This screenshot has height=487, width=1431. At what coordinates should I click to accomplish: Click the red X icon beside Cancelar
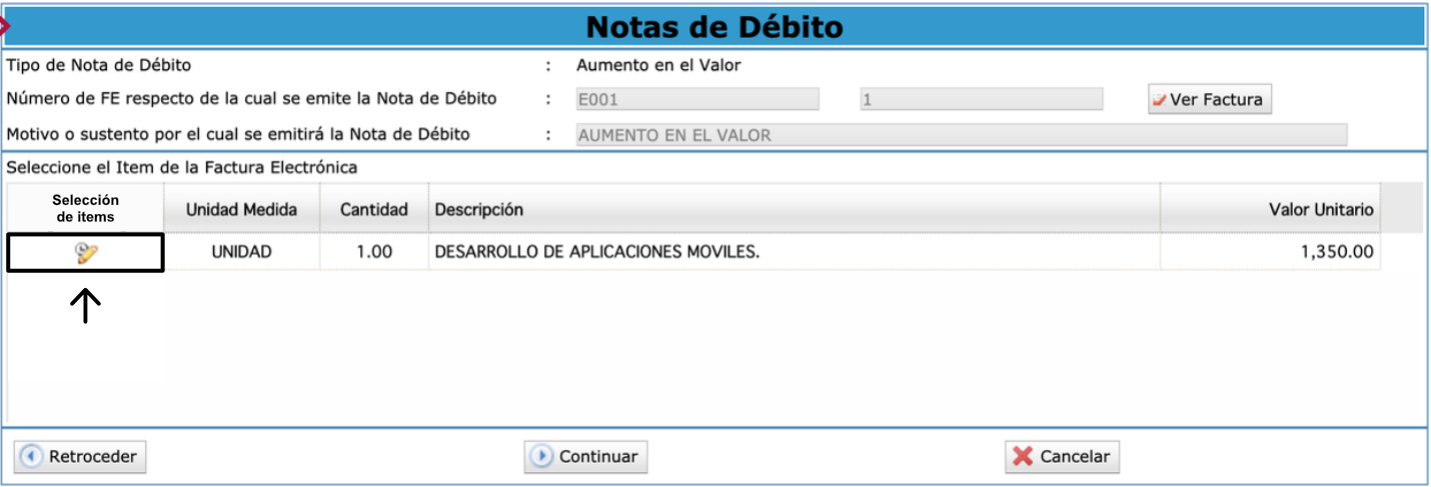coord(1022,457)
